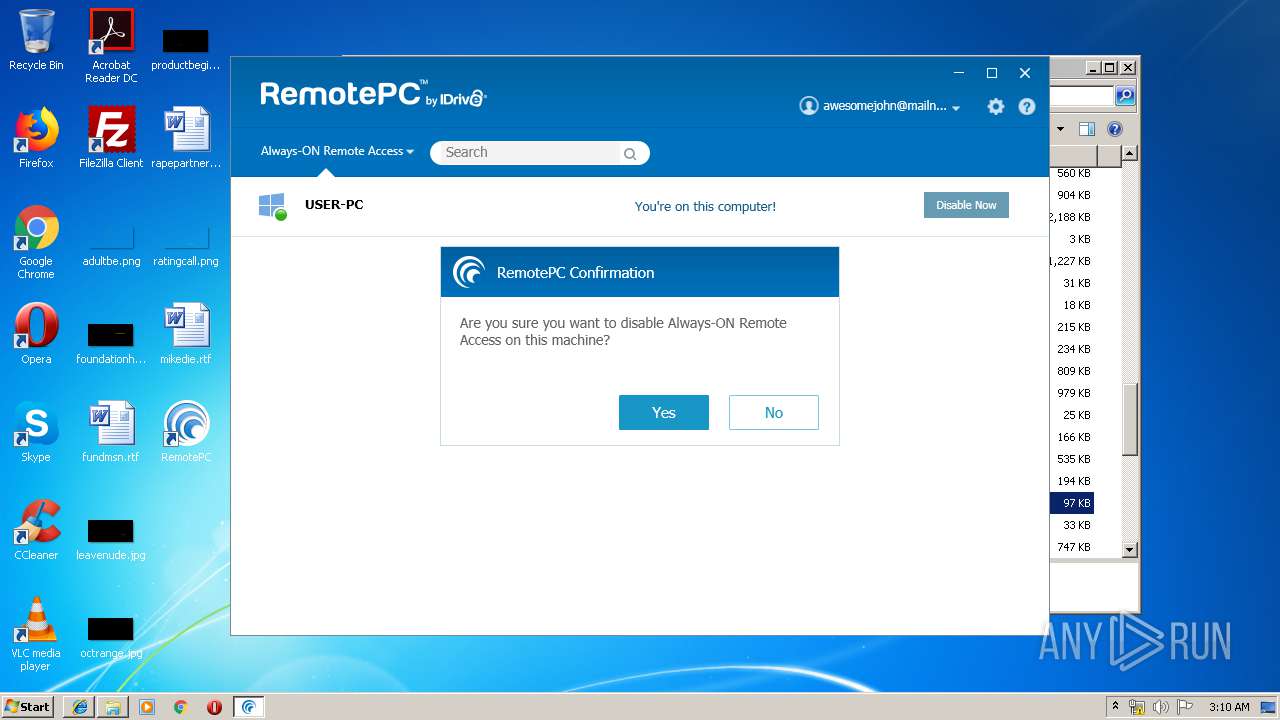Screen dimensions: 1280x720
Task: Click Explorer preview pane icon
Action: coord(1087,129)
